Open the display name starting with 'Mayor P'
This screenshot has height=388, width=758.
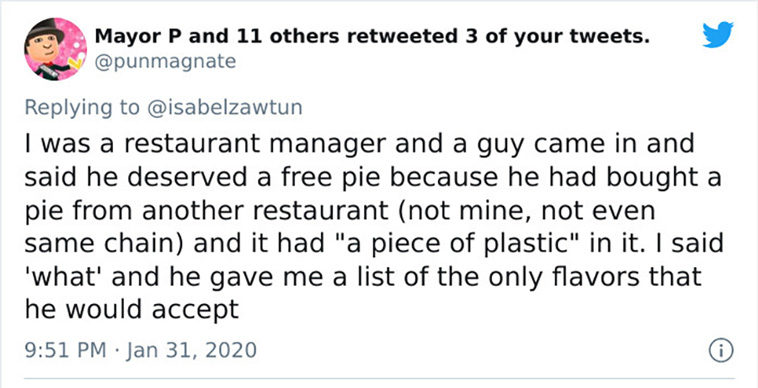coord(372,36)
